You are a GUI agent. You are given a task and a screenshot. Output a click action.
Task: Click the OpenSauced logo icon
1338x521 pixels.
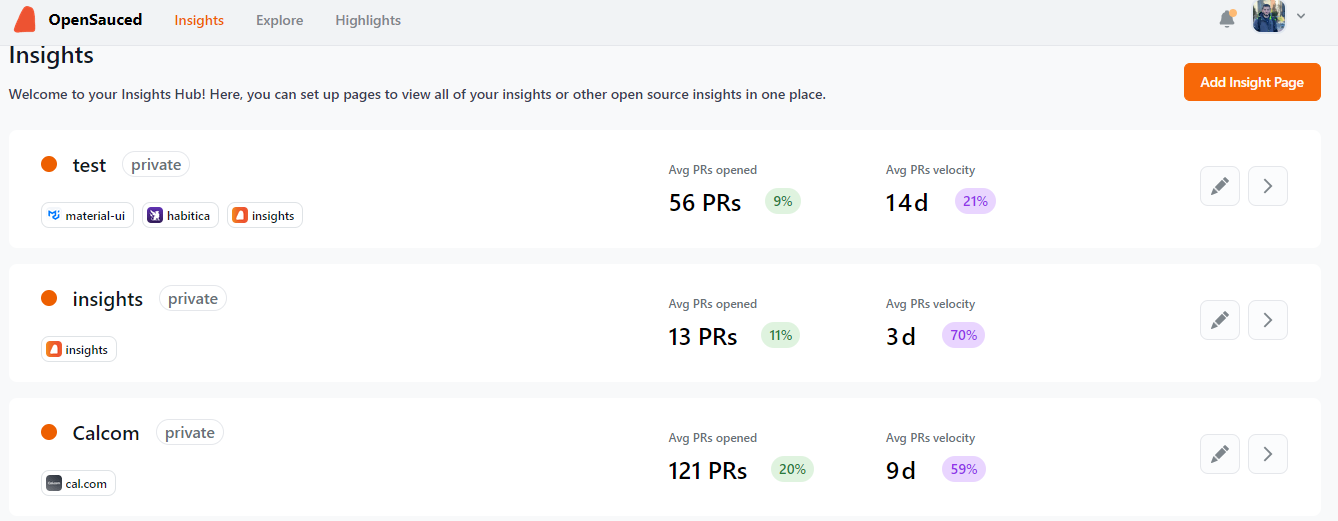point(25,19)
